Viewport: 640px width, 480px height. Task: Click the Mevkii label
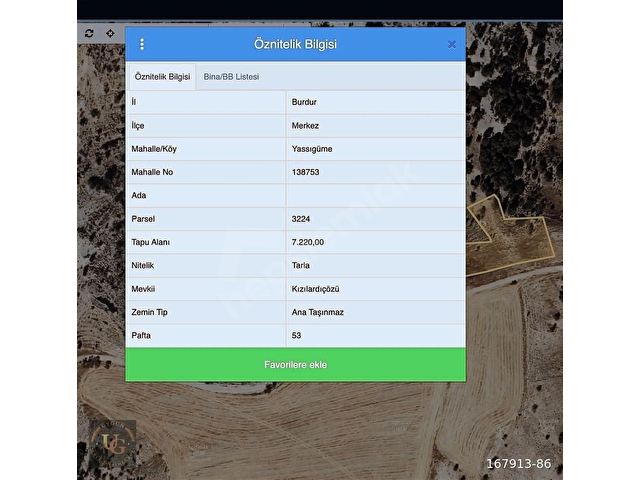tap(143, 289)
